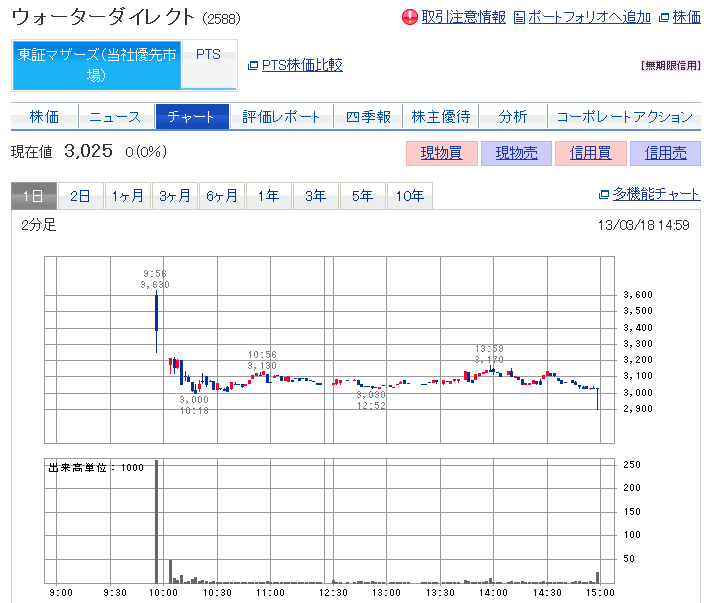Switch to the PTS market tab
710x603 pixels.
(x=208, y=55)
